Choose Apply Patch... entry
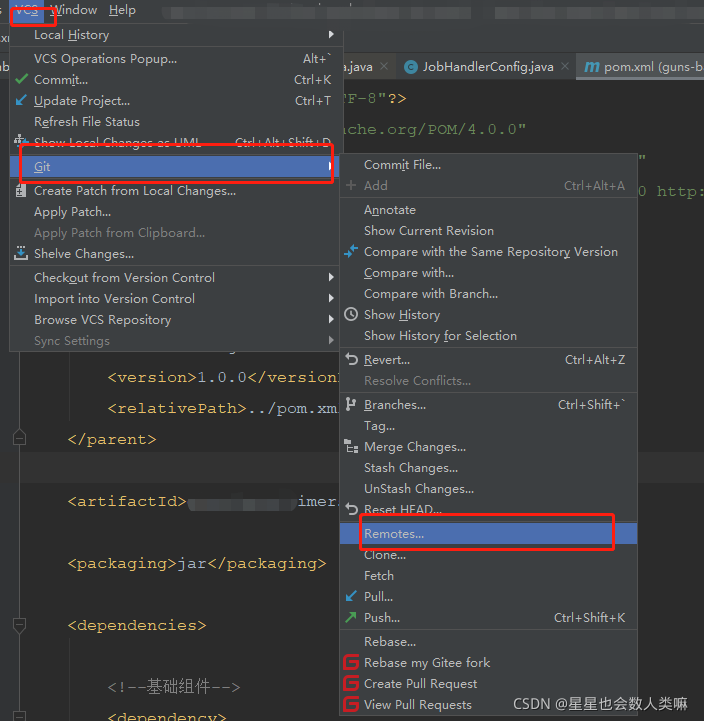This screenshot has width=704, height=721. click(176, 212)
